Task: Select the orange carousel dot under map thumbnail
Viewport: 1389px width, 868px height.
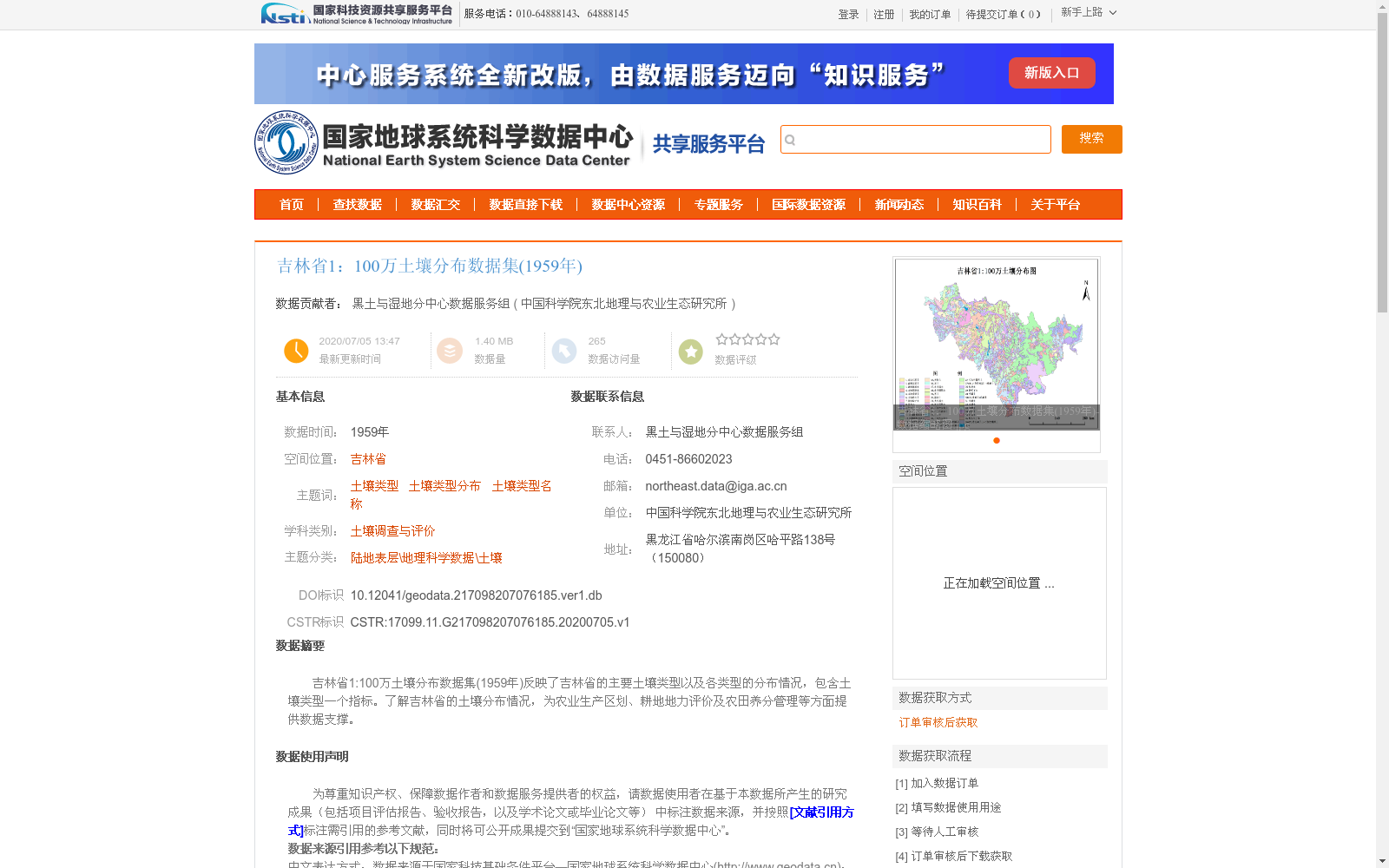Action: (997, 440)
